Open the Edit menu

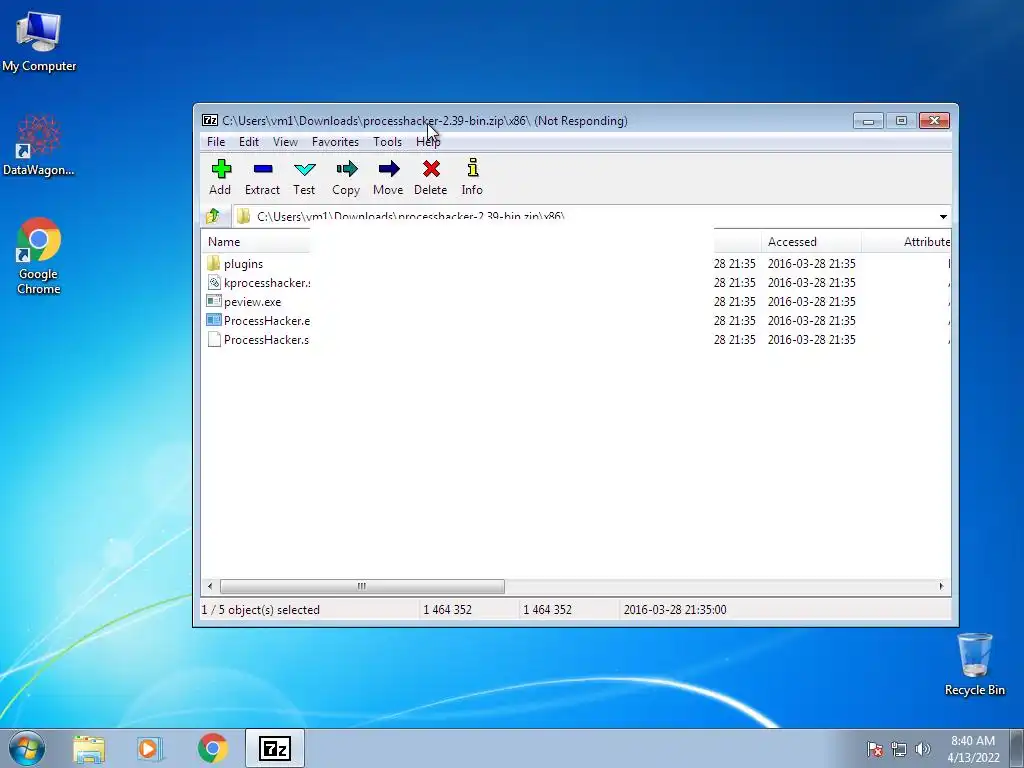click(249, 142)
